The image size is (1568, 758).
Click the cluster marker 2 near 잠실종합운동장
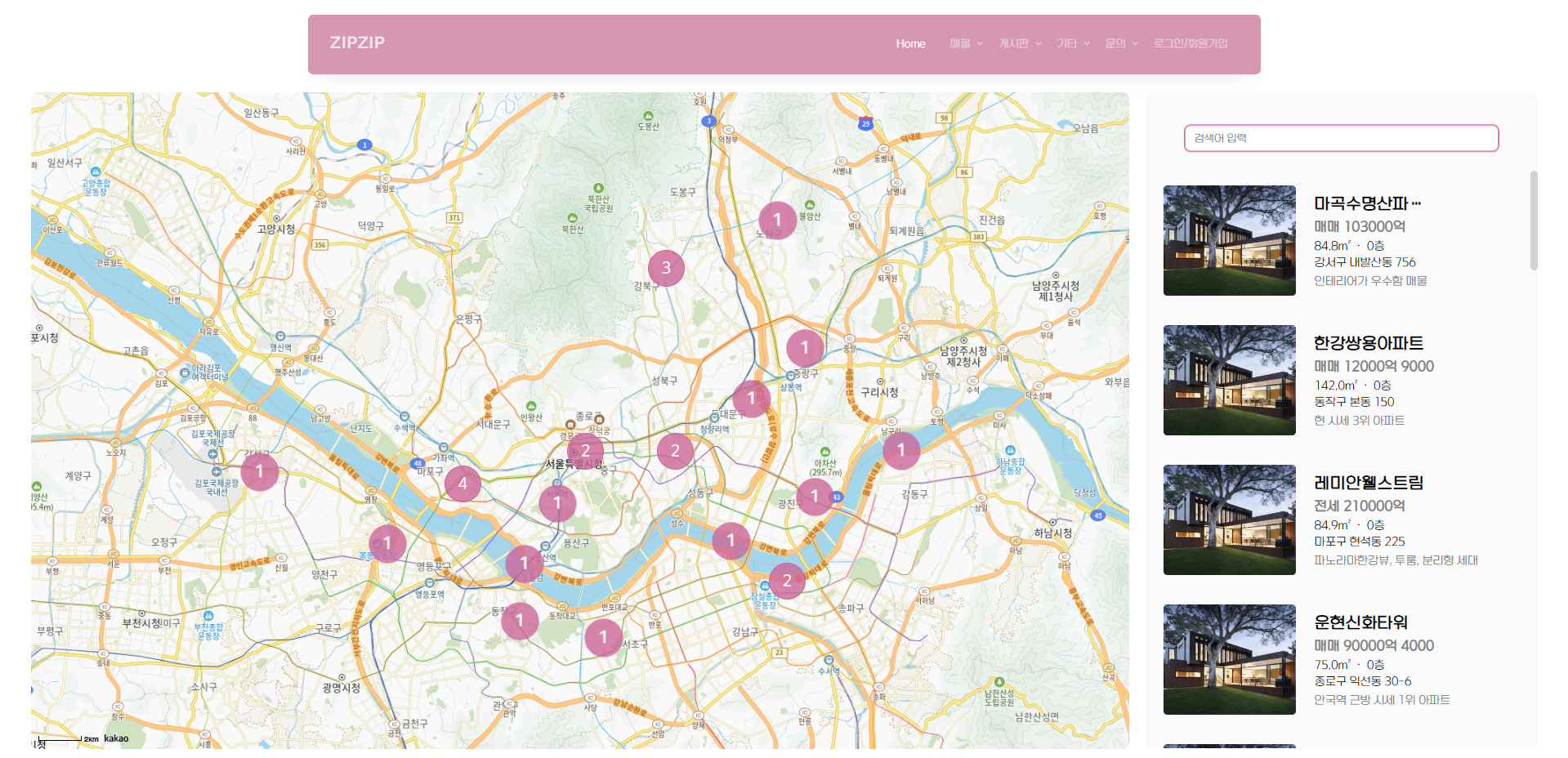(787, 581)
